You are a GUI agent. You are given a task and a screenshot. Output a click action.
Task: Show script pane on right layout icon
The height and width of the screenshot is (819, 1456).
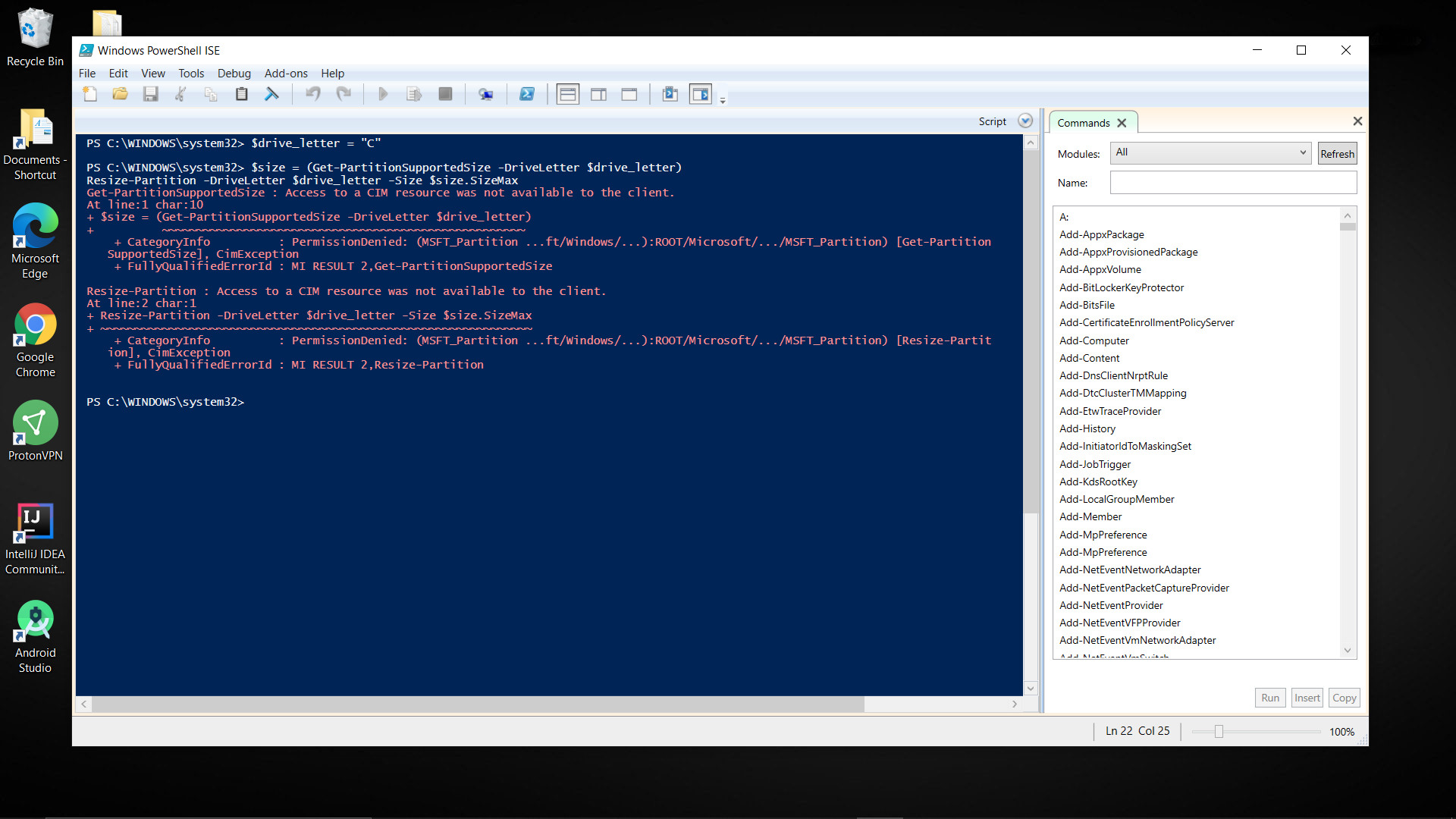point(599,94)
